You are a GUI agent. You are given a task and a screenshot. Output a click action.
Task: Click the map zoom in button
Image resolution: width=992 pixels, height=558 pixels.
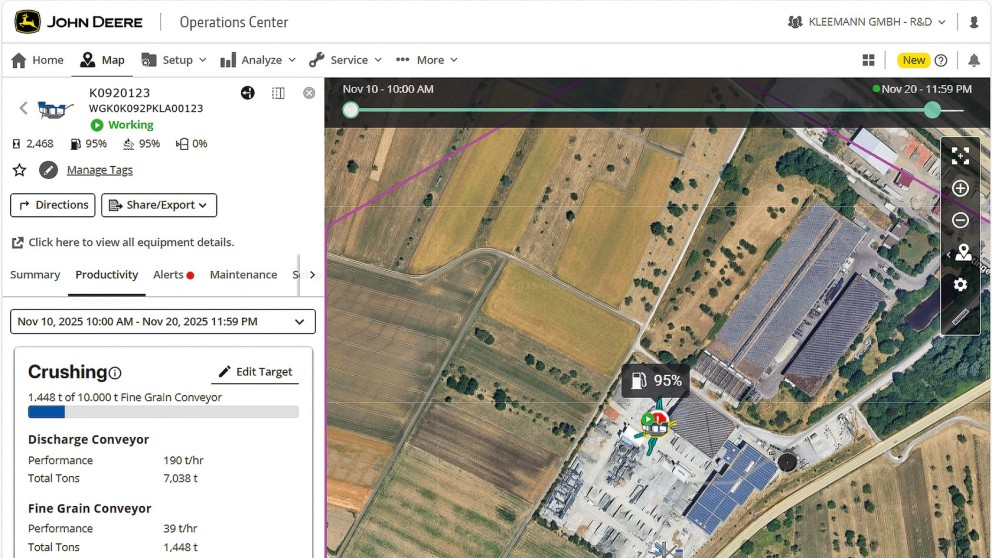(x=960, y=188)
